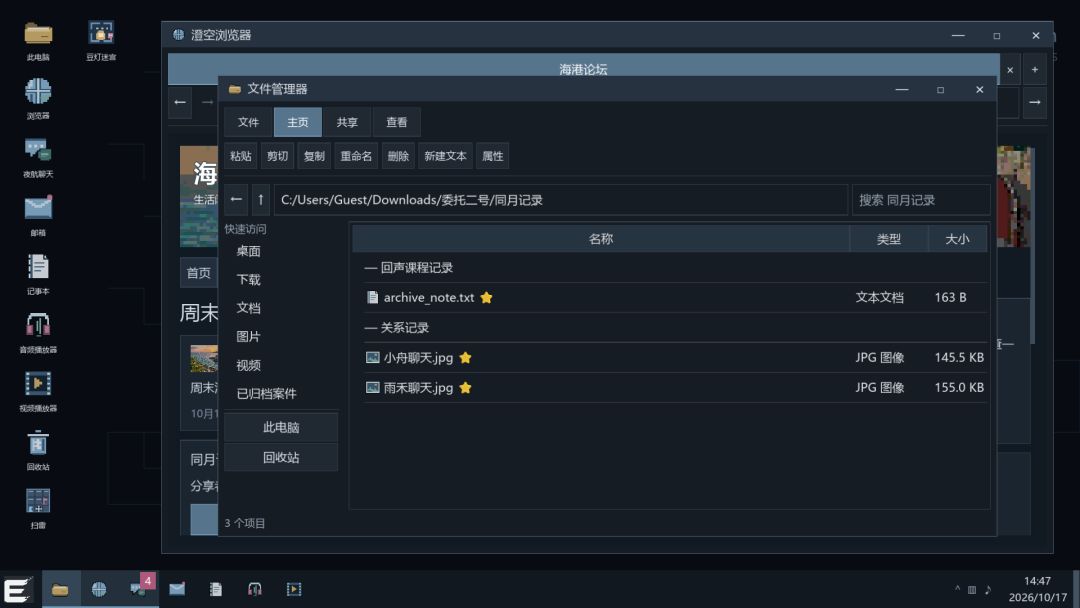The width and height of the screenshot is (1080, 608).
Task: Select 文档 in quick access
Action: (249, 308)
